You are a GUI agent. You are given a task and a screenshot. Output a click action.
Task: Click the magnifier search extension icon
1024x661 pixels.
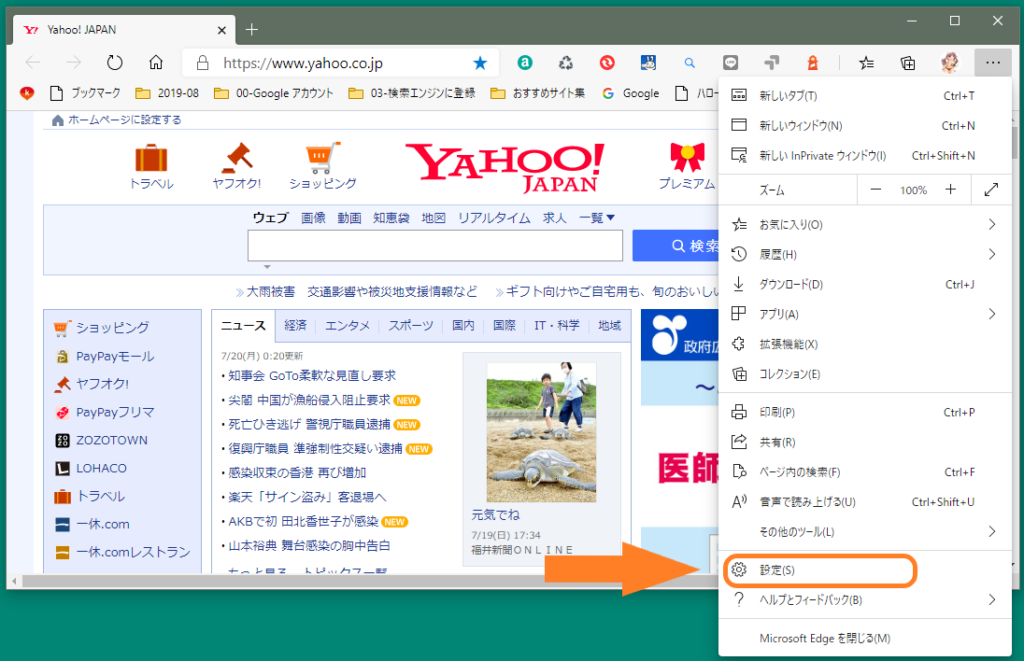coord(689,62)
